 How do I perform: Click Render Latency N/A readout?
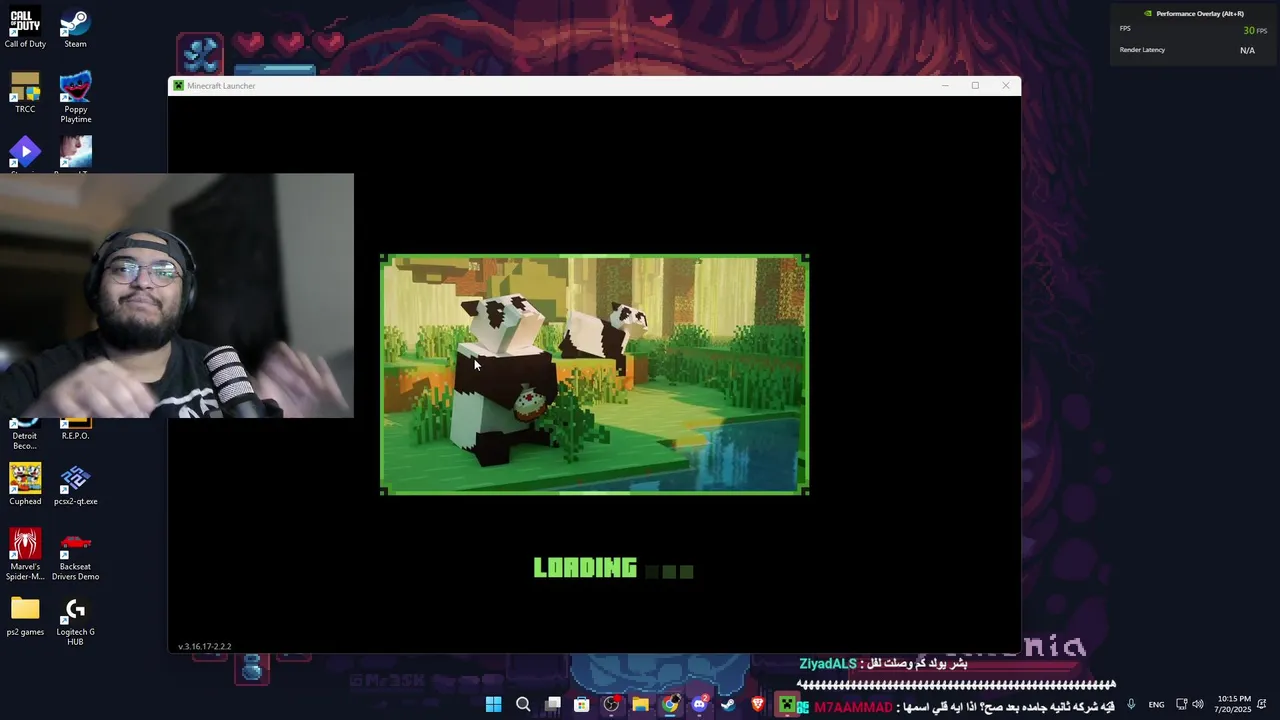tap(1247, 50)
